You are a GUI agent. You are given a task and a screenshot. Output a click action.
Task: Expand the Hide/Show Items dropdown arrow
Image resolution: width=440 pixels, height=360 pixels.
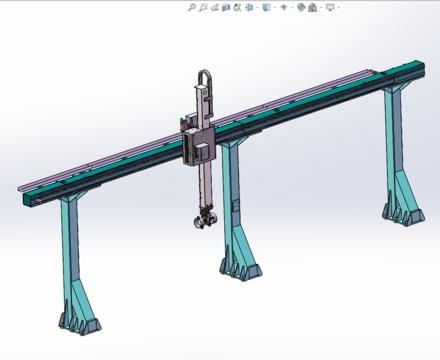292,7
